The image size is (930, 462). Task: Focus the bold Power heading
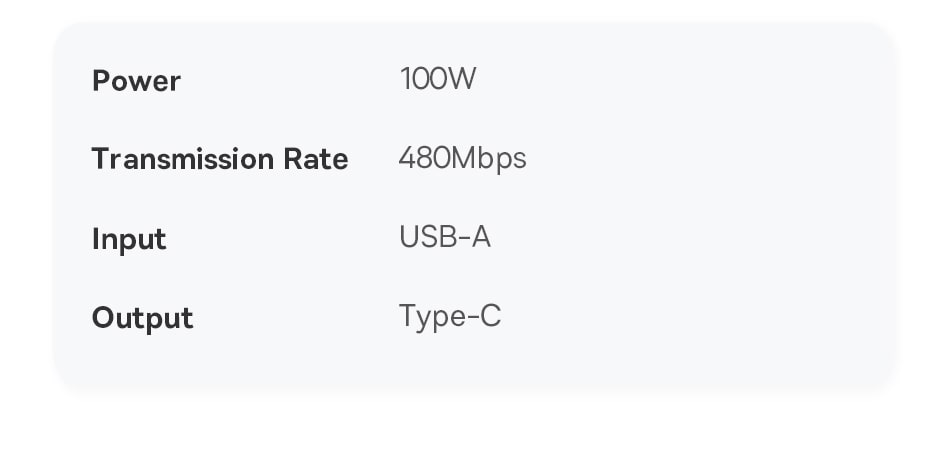pyautogui.click(x=136, y=81)
